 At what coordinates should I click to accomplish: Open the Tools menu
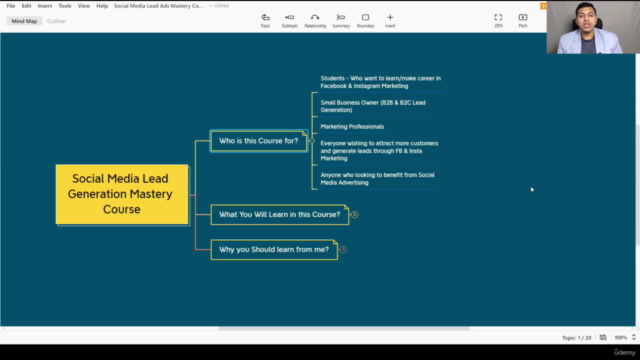[64, 6]
